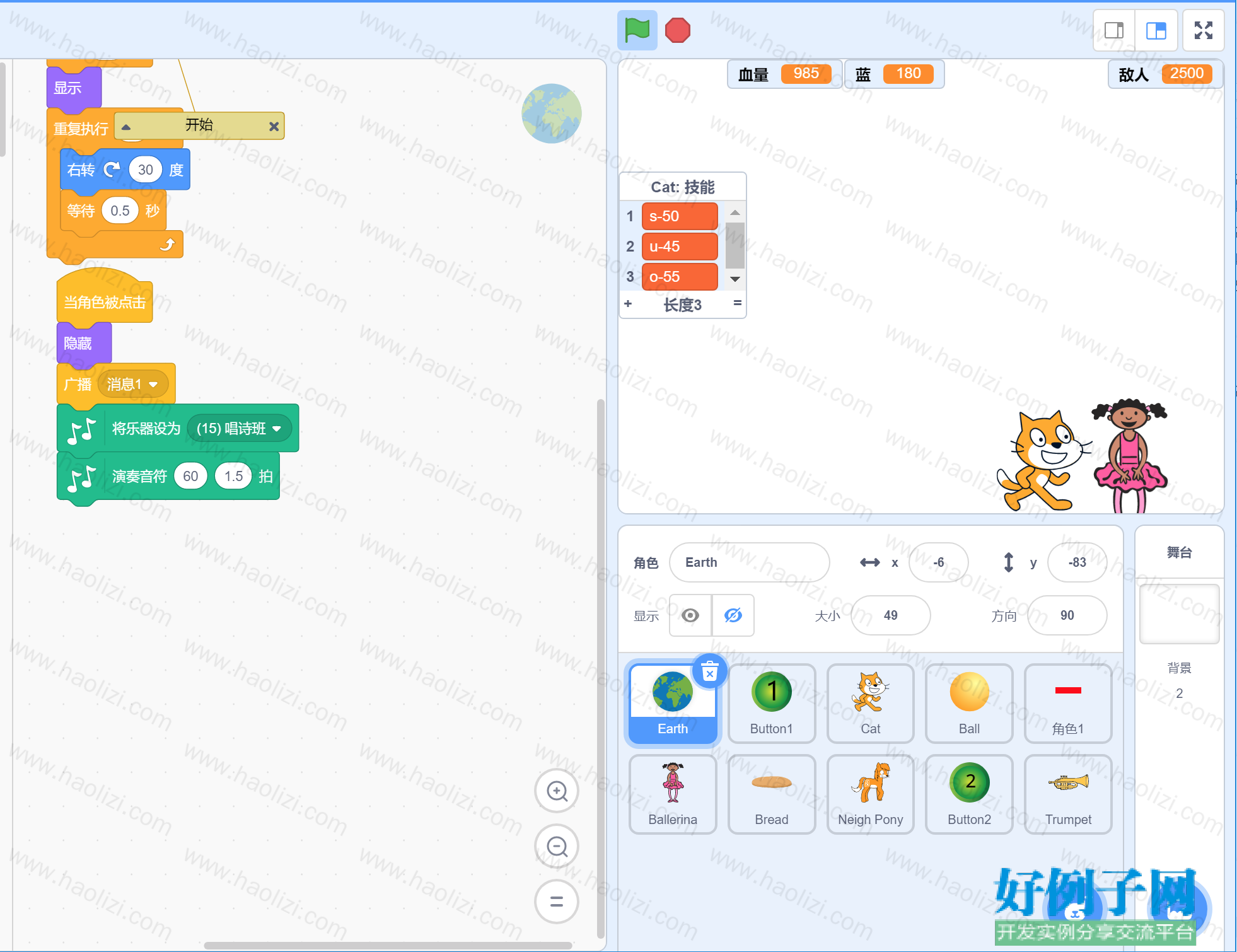Click the Ballerina sprite on stage

1130,455
